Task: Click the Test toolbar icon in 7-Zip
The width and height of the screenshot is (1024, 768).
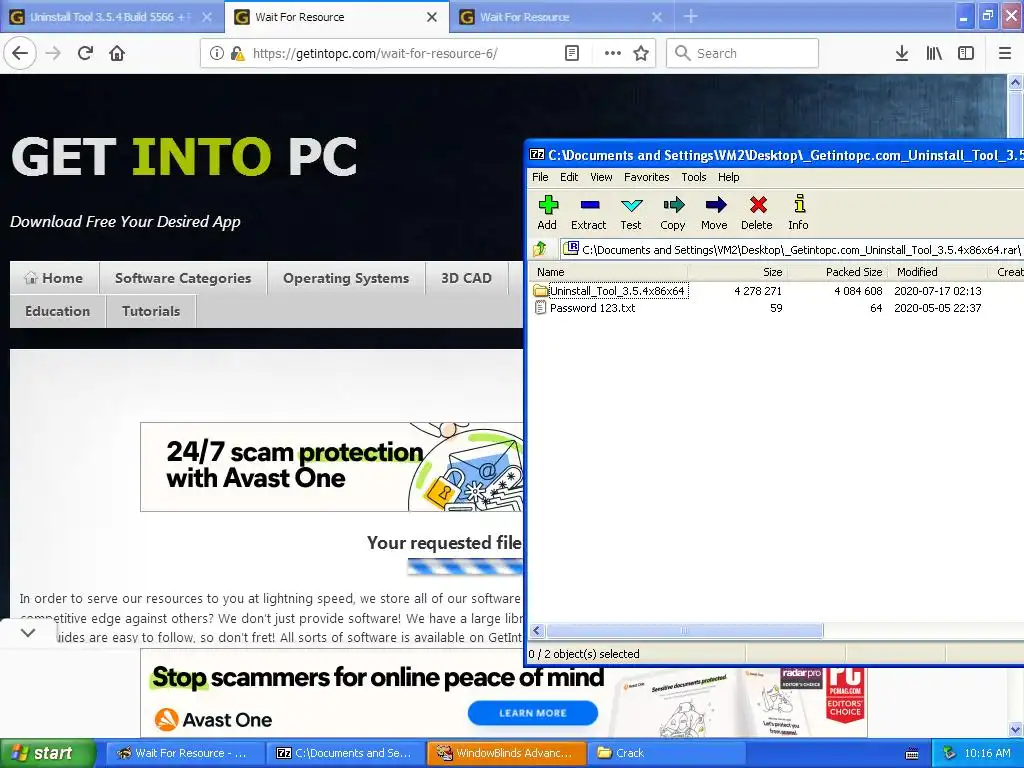Action: pos(631,213)
